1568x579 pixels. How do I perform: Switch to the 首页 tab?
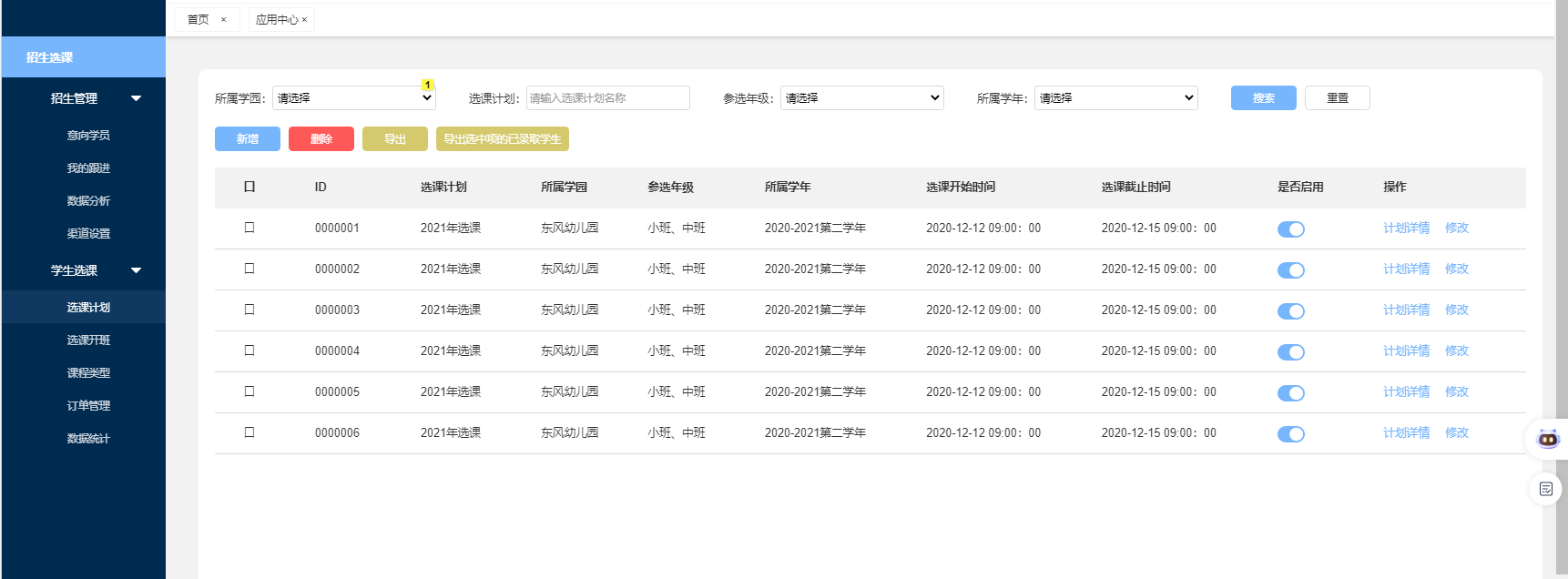point(199,19)
